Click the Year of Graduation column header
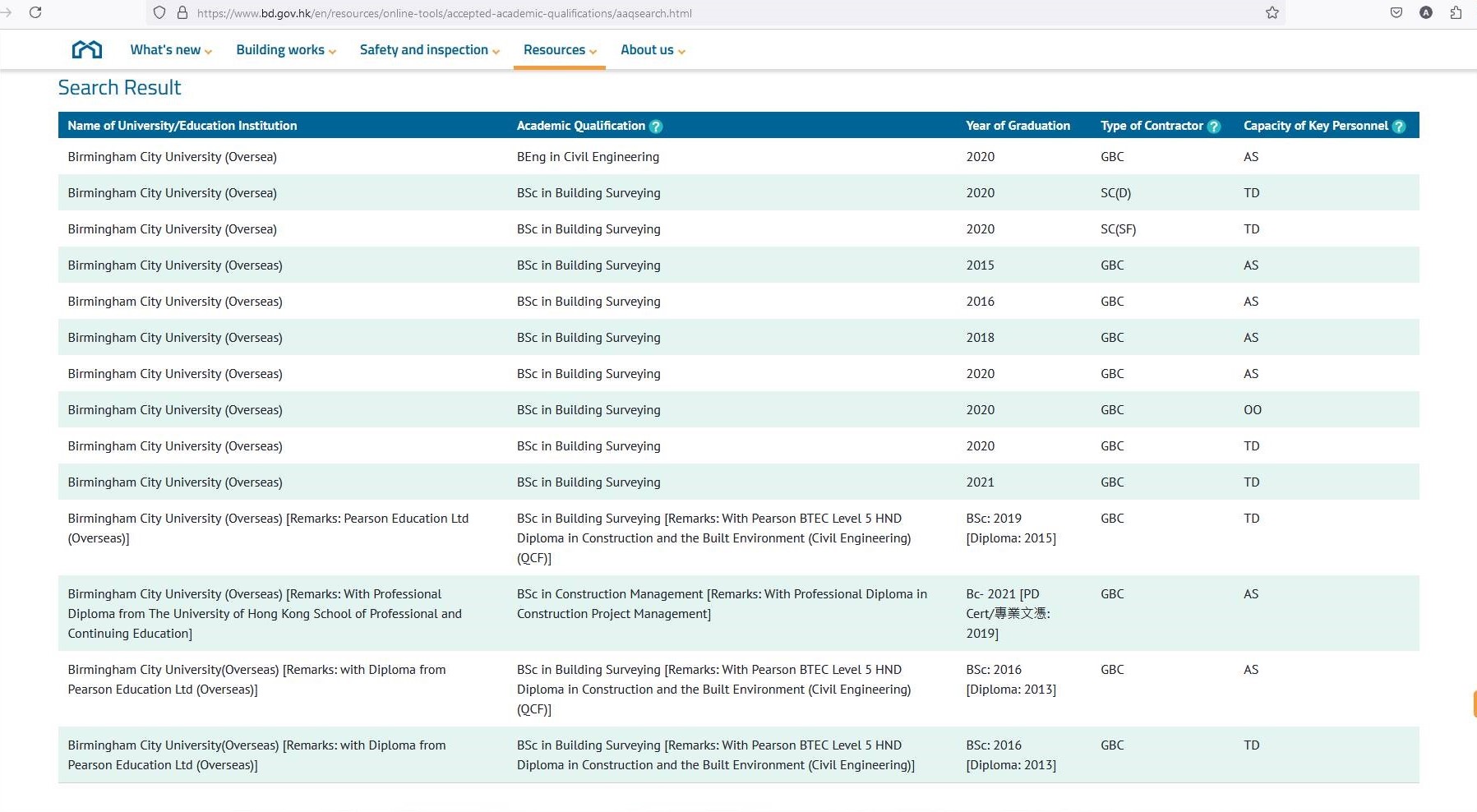The image size is (1477, 812). pyautogui.click(x=1018, y=126)
